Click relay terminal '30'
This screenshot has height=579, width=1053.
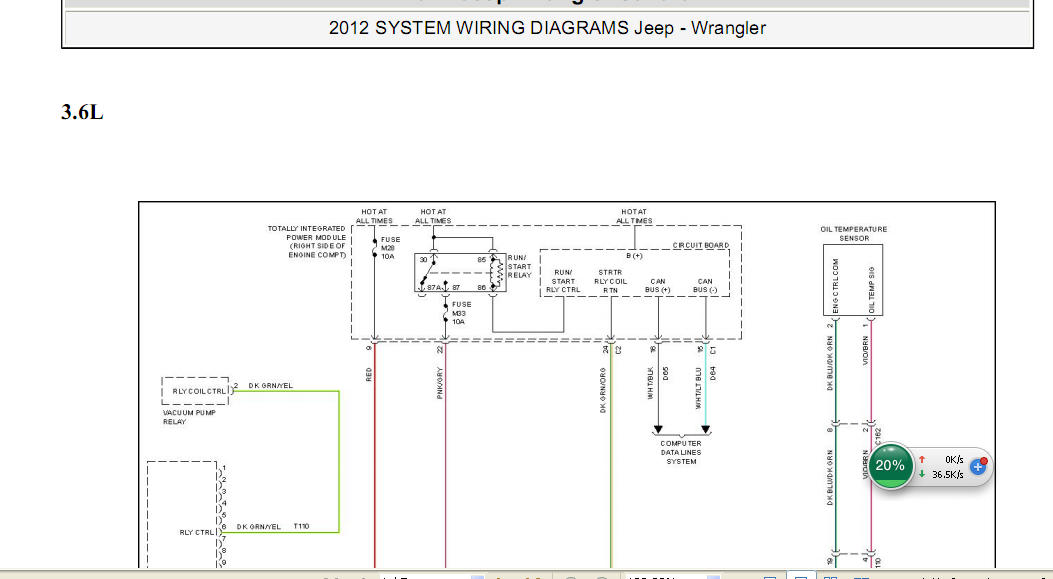pyautogui.click(x=423, y=259)
